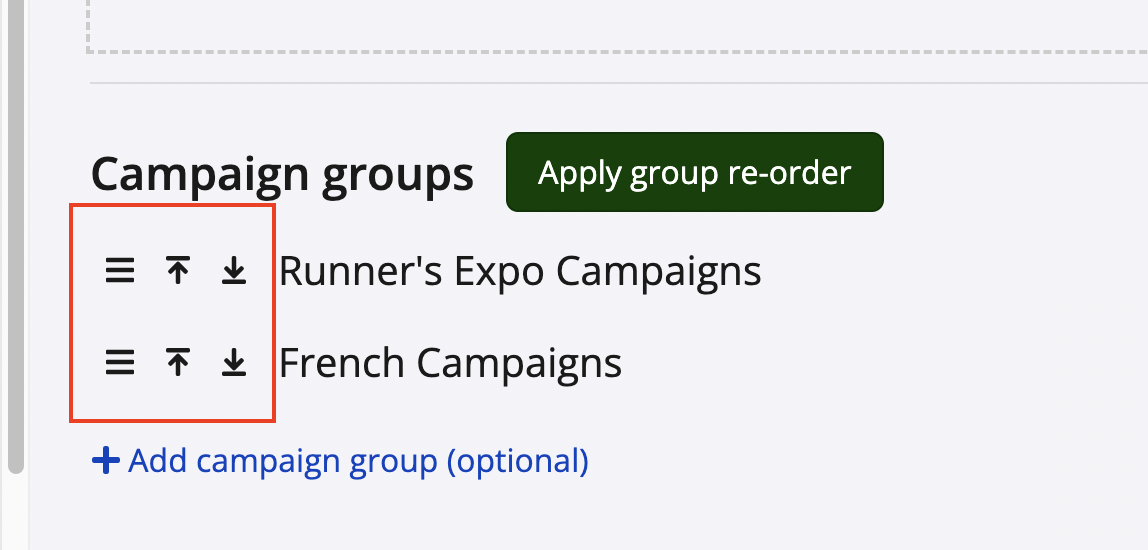
Task: Click the horizontal divider above Campaign groups
Action: 600,82
